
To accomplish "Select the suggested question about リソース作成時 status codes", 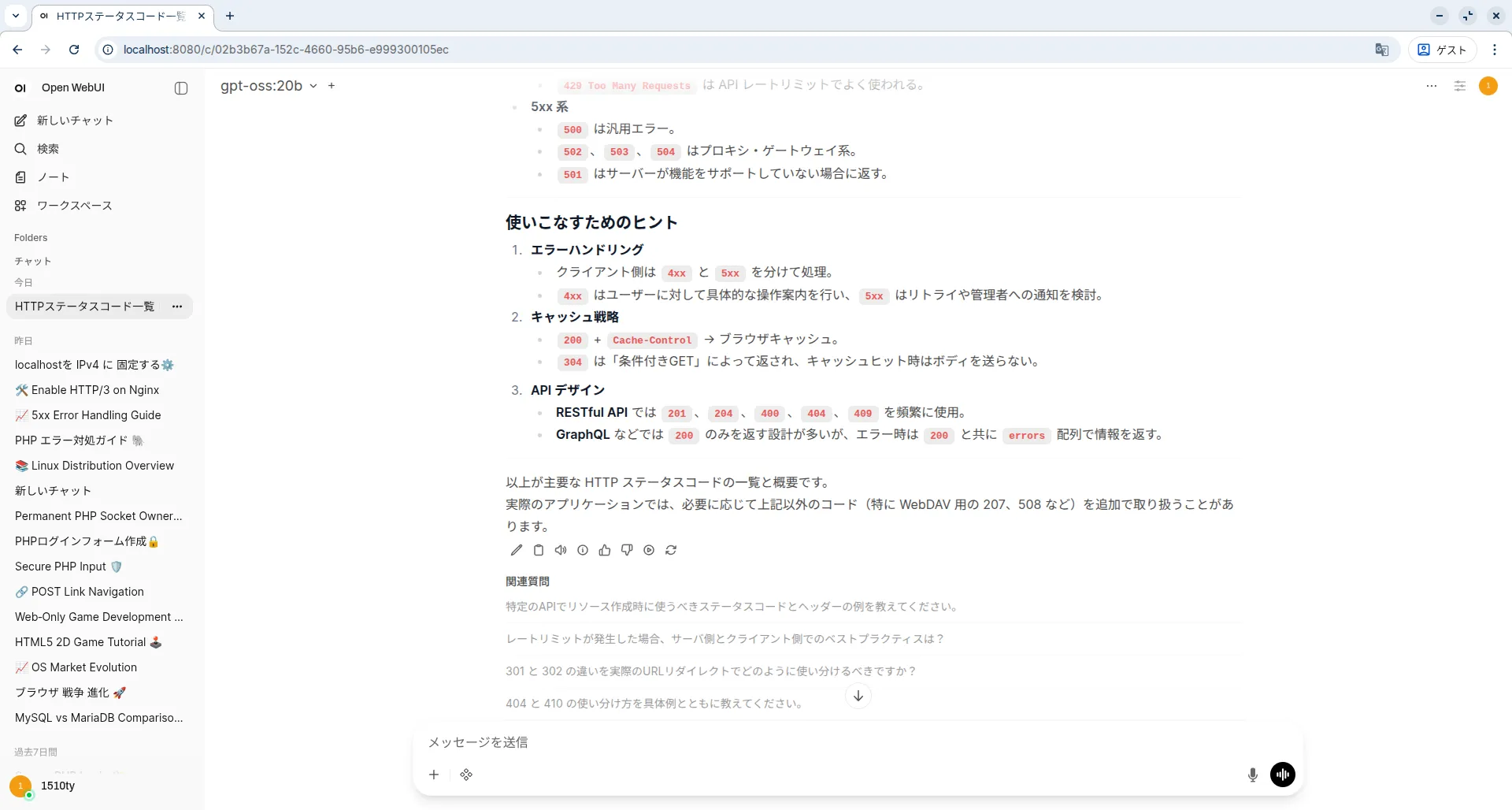I will [874, 607].
